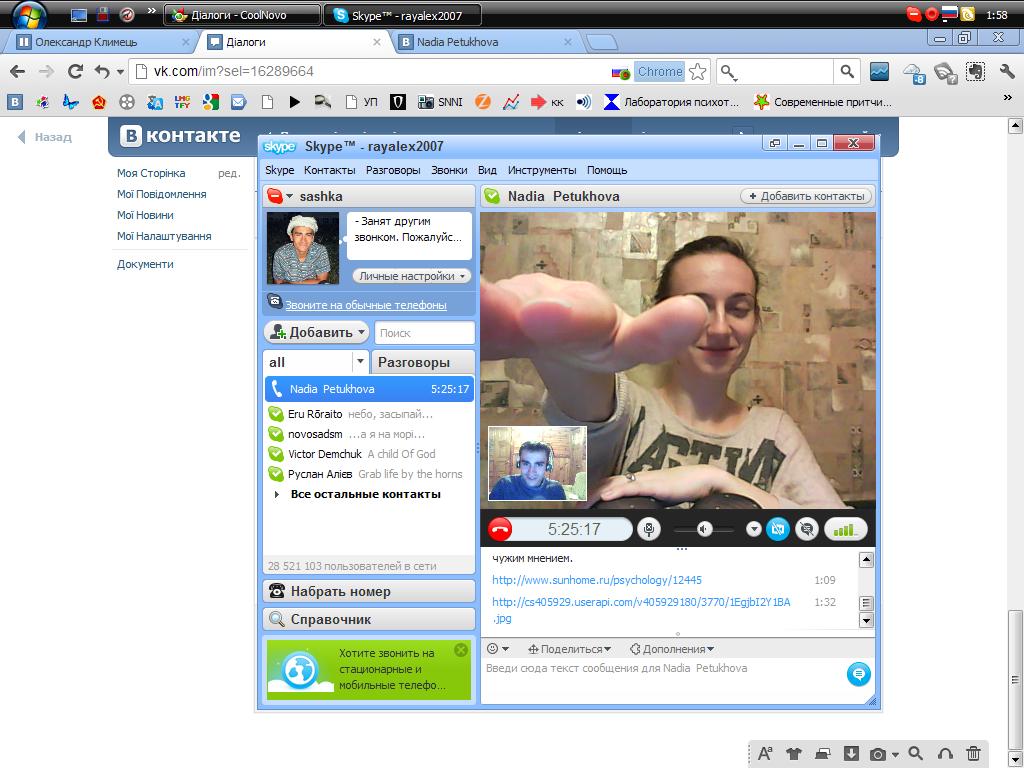Open the Звонки menu
1024x768 pixels.
tap(449, 170)
